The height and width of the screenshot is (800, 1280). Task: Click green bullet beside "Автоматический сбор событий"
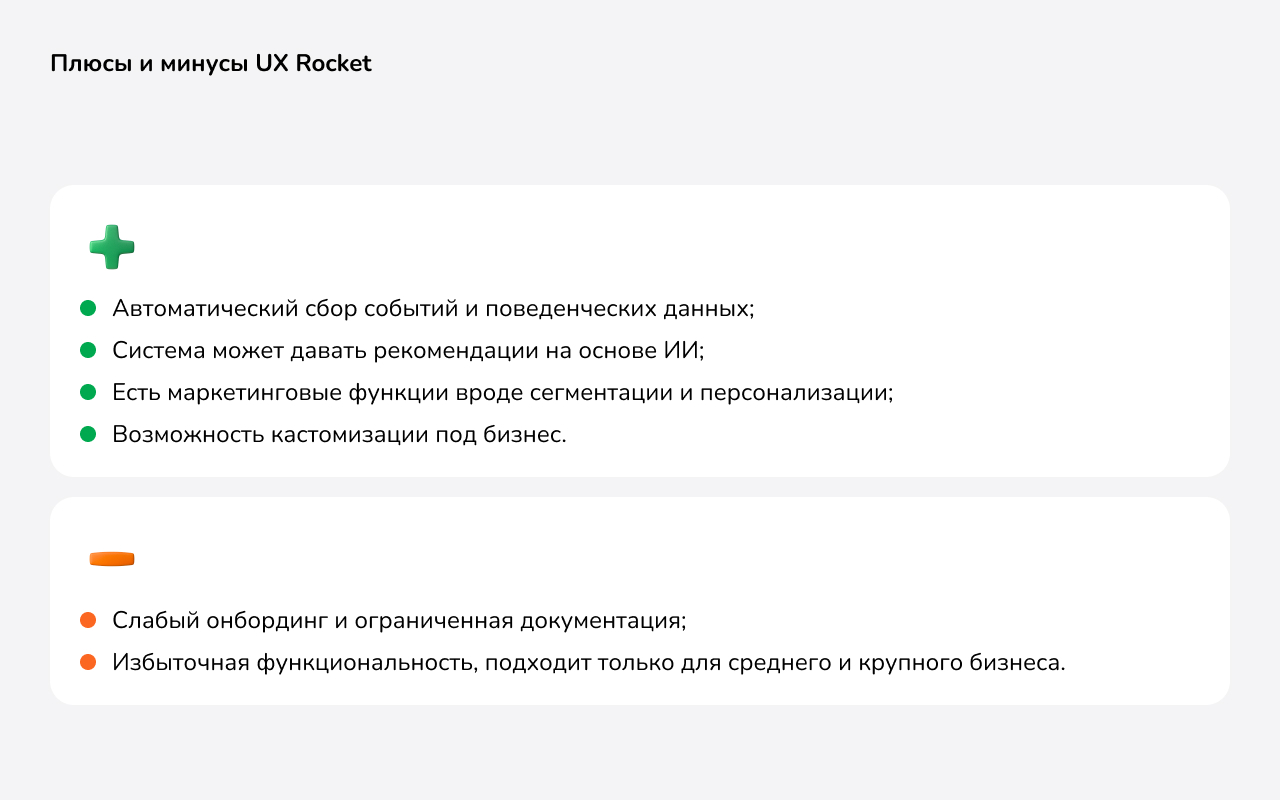click(88, 308)
